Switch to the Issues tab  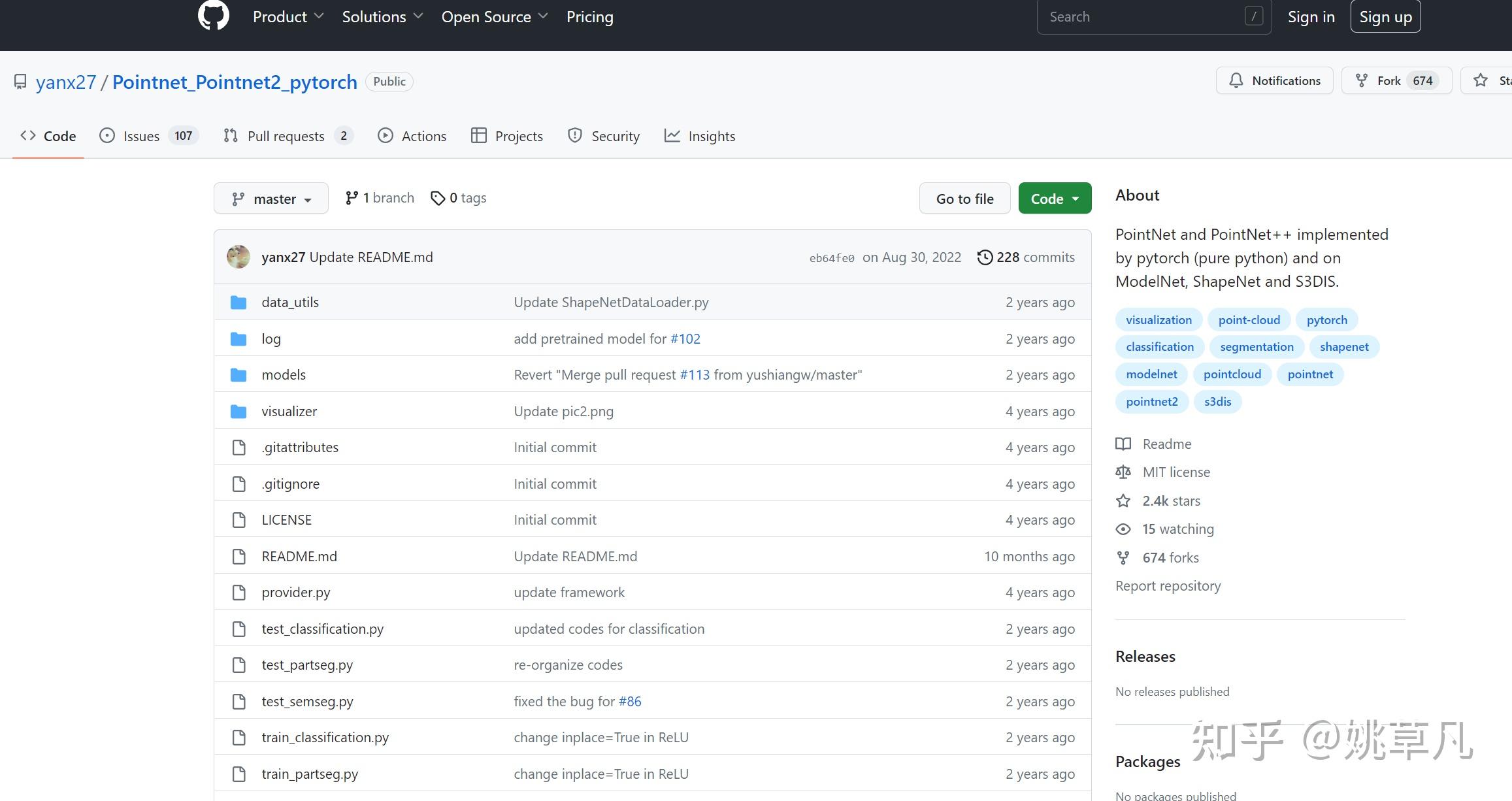(x=149, y=136)
